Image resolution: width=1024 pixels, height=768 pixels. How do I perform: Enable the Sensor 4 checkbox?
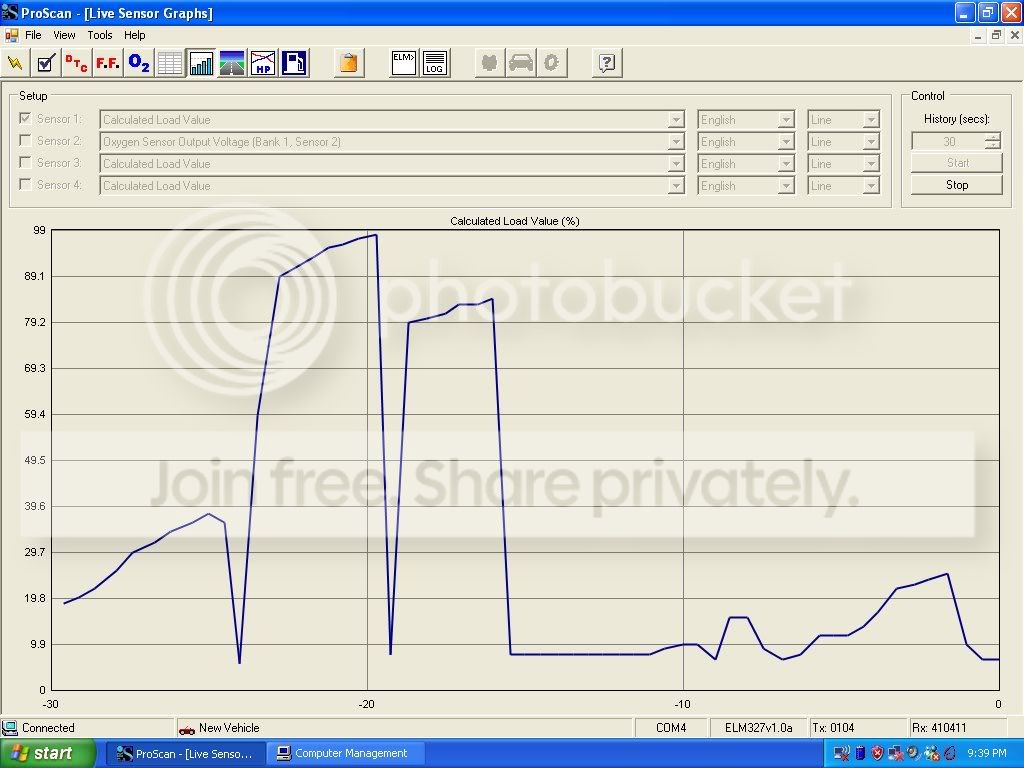tap(26, 185)
